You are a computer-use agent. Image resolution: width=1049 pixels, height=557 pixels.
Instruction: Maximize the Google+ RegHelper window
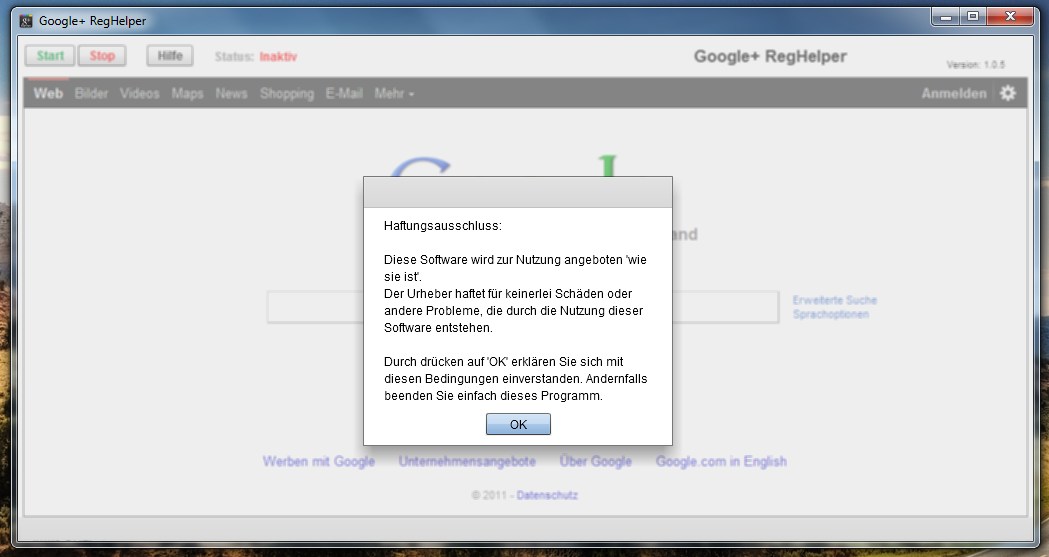pyautogui.click(x=973, y=17)
